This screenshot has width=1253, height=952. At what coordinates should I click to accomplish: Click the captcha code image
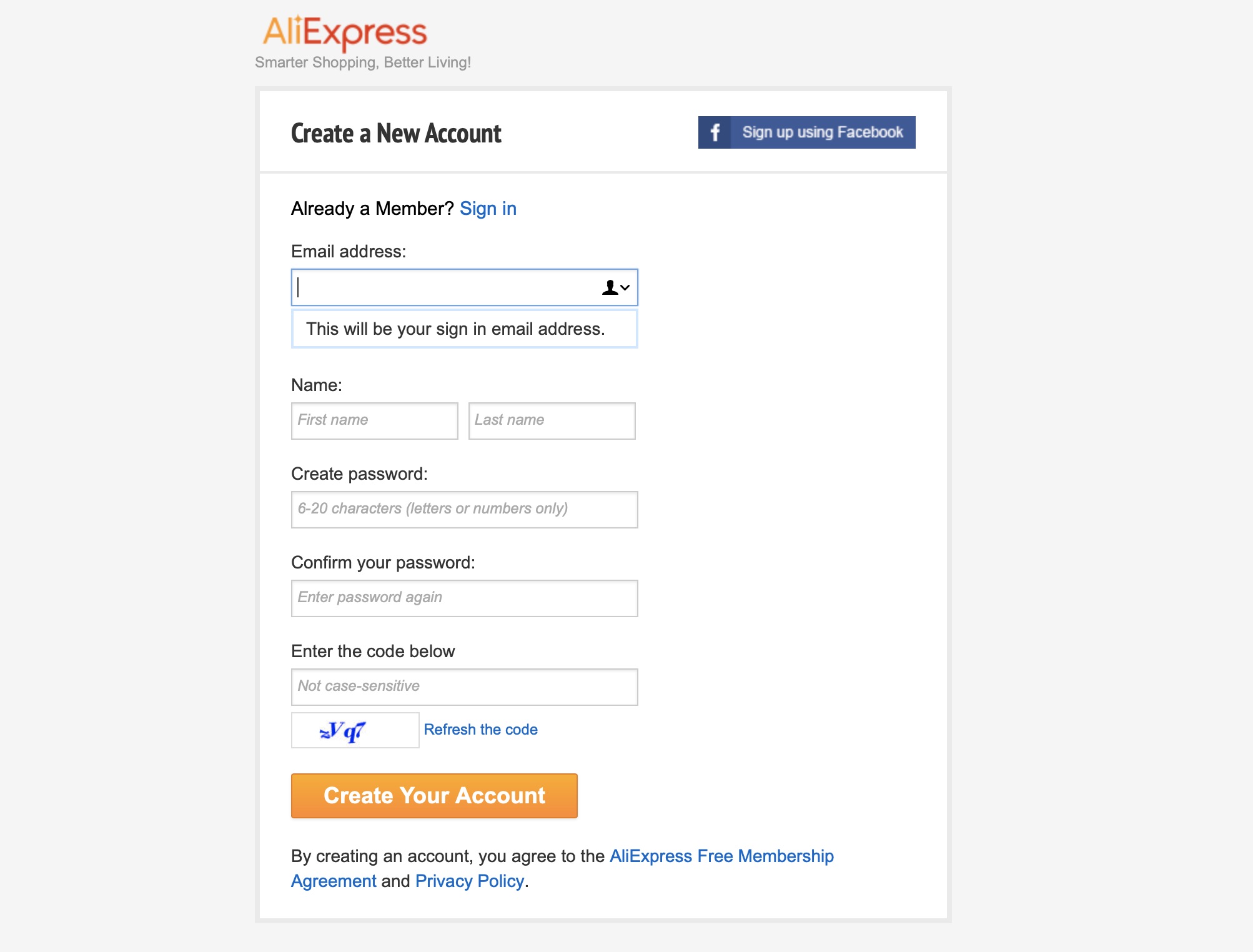(x=355, y=730)
